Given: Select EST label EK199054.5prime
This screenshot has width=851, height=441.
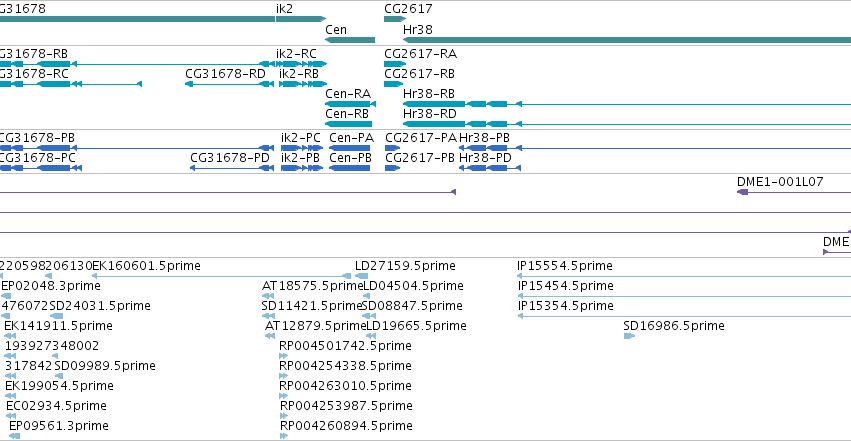Looking at the screenshot, I should coord(59,386).
